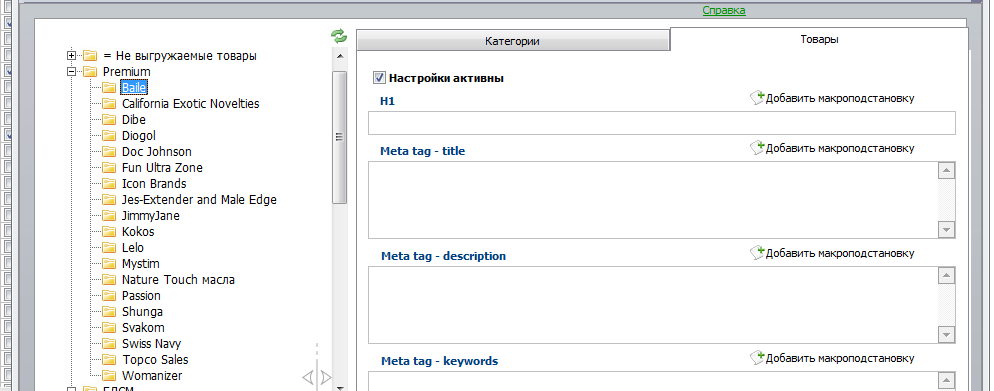This screenshot has height=391, width=994.
Task: Click the Mystim folder icon
Action: [x=110, y=264]
